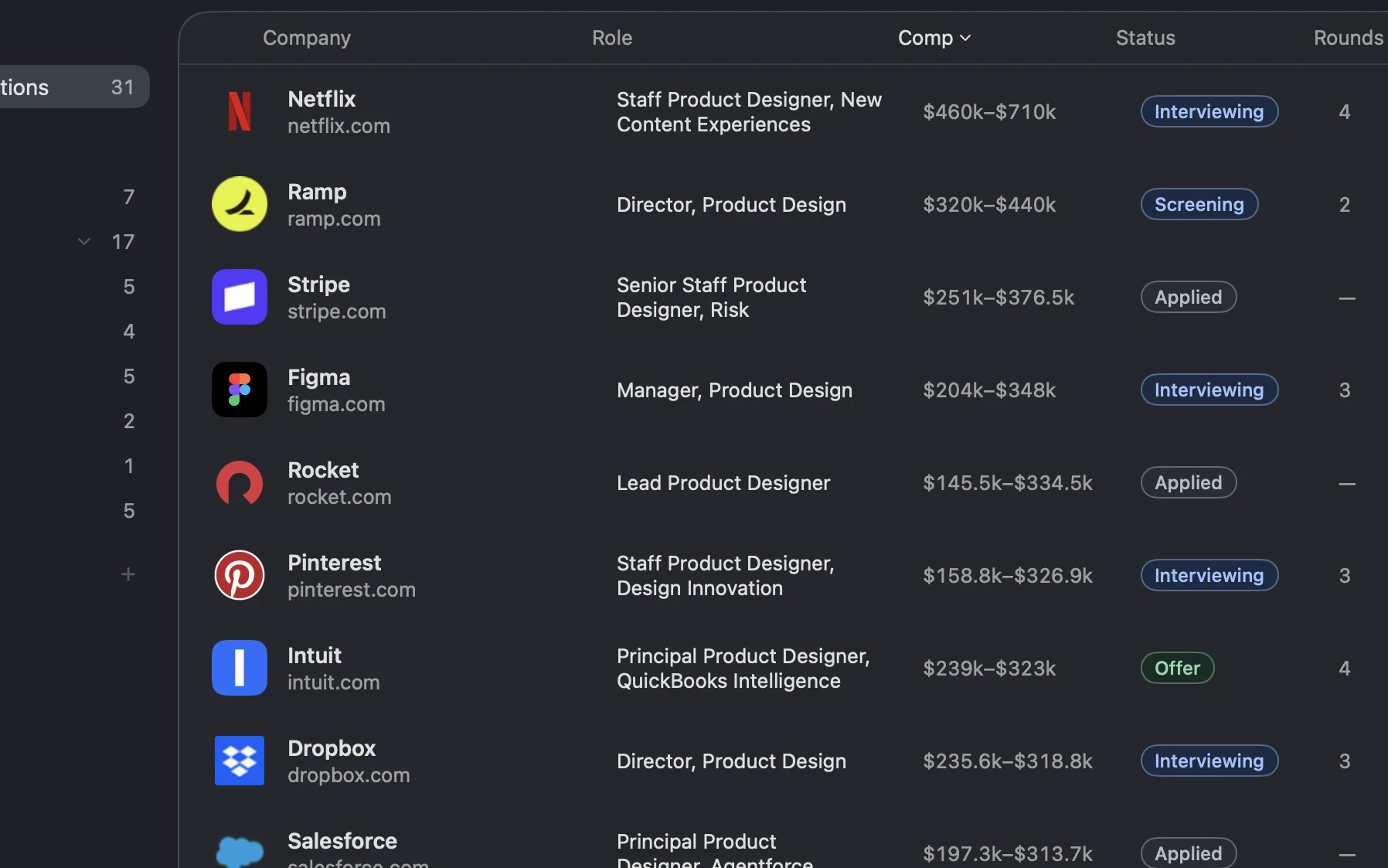Click the Intuit company logo

(x=240, y=668)
